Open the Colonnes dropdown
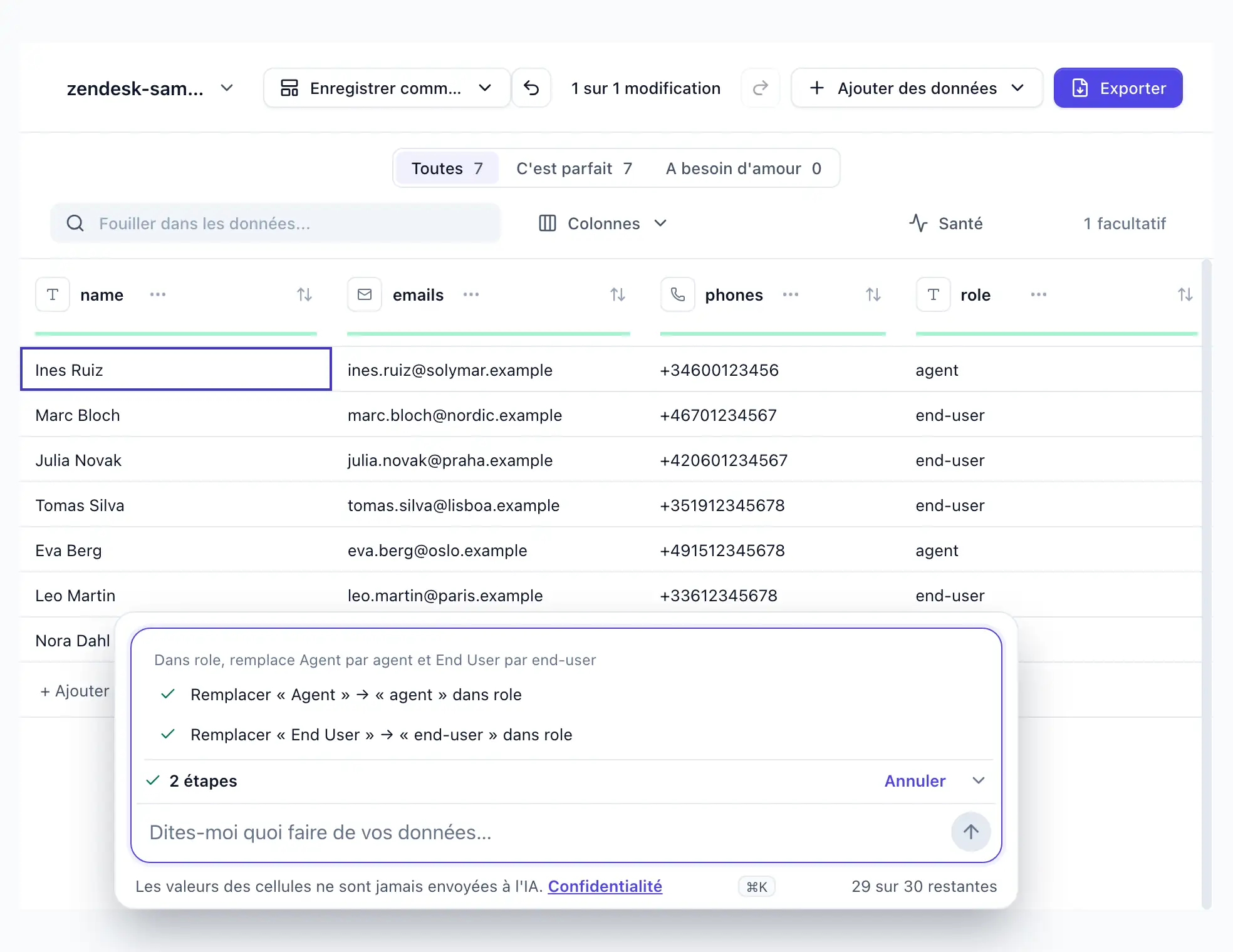Screen dimensions: 1233x952 603,224
